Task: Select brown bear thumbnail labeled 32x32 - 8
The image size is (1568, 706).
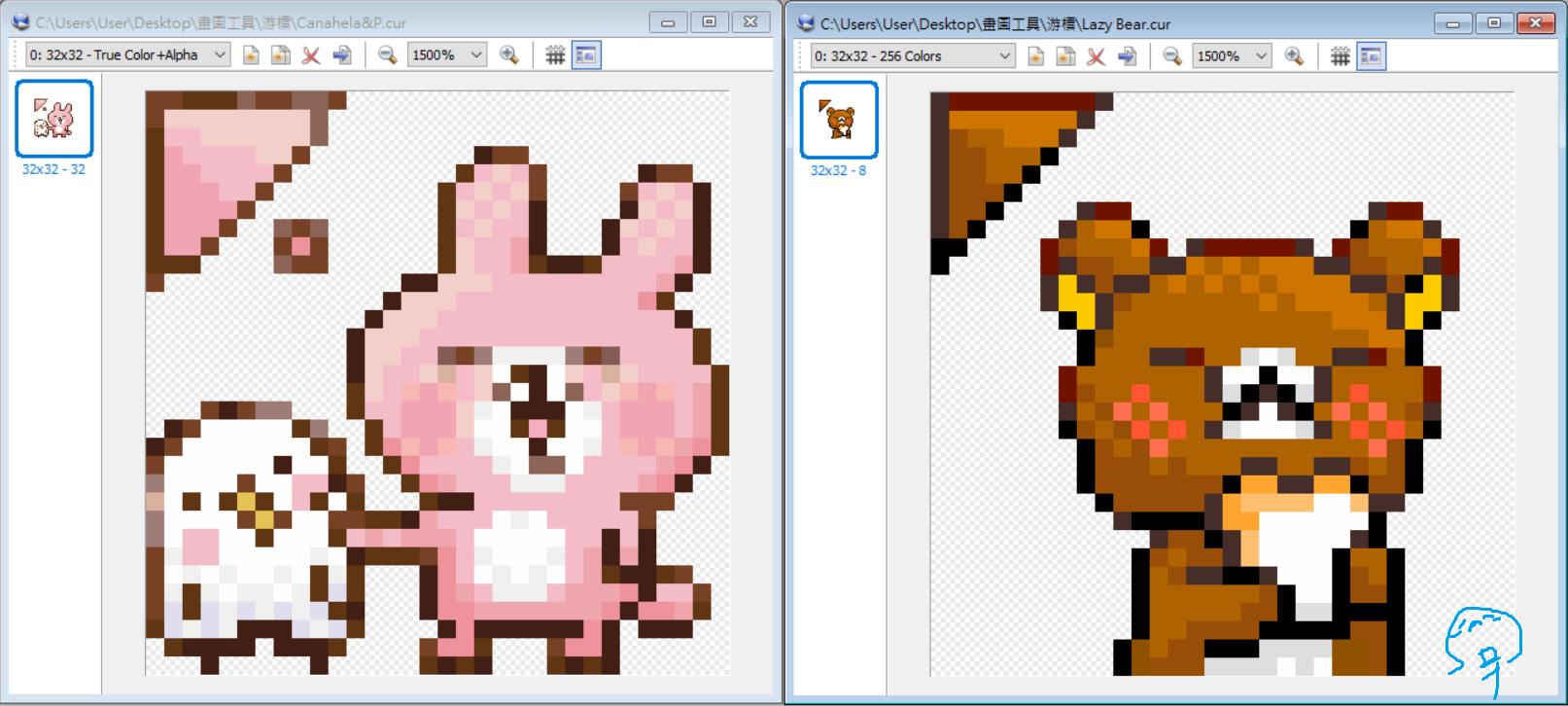Action: tap(839, 120)
